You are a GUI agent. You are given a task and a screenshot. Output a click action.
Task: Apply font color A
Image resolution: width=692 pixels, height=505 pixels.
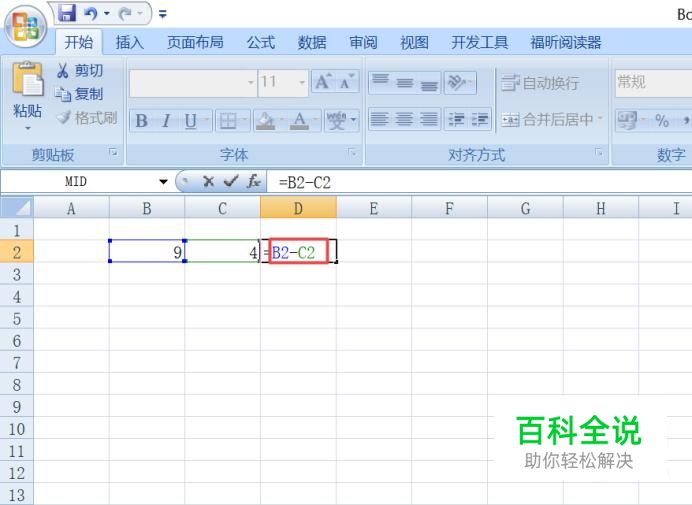pos(299,121)
